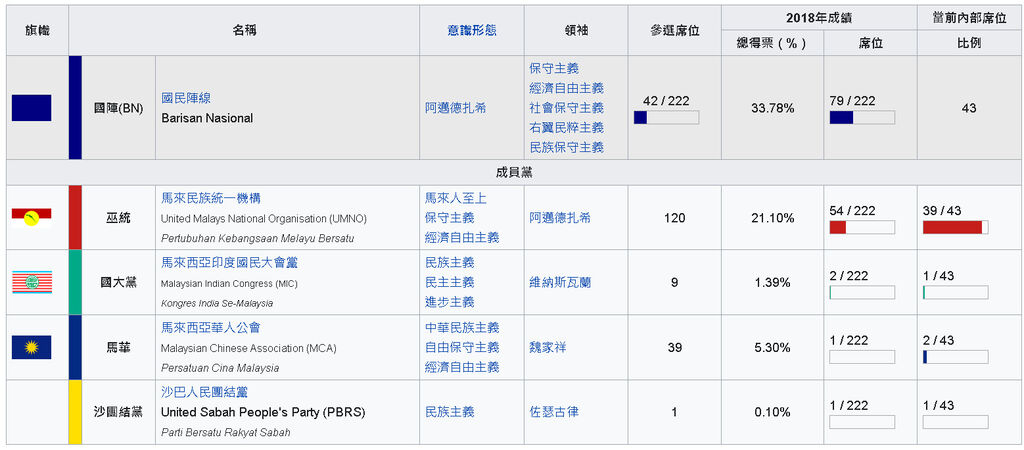Click the 總得票（%） subheader

click(773, 43)
